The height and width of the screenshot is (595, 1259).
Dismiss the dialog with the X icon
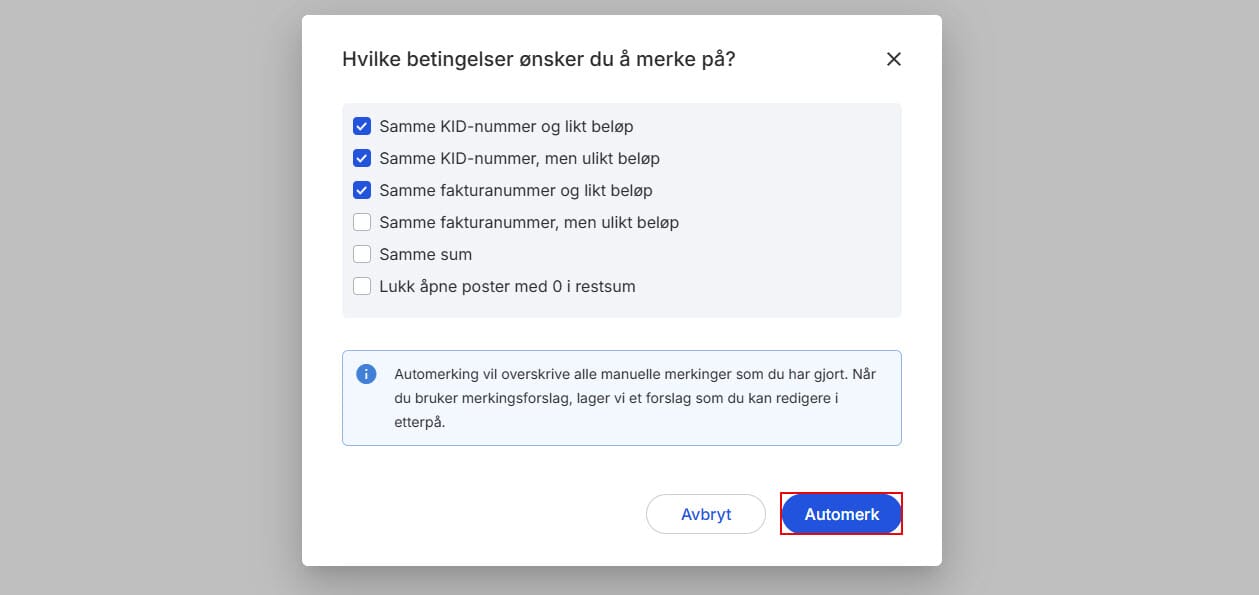pyautogui.click(x=893, y=59)
